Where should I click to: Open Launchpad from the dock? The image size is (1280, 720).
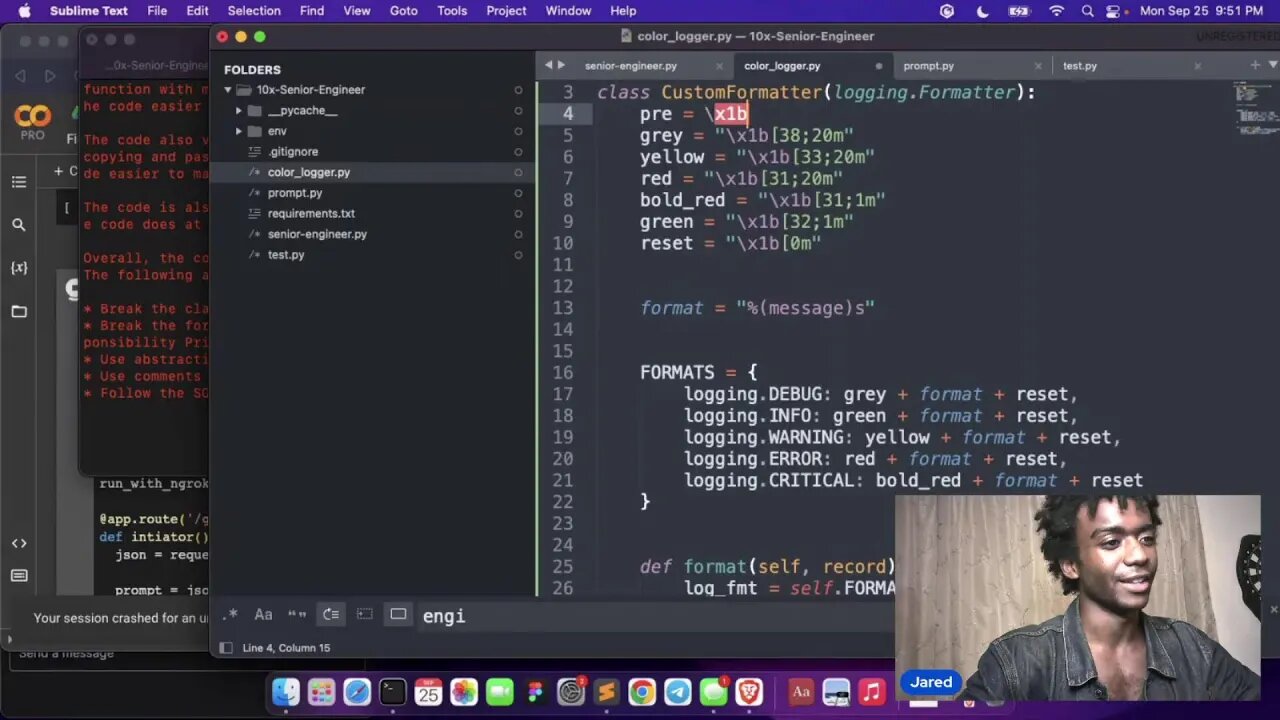(321, 692)
